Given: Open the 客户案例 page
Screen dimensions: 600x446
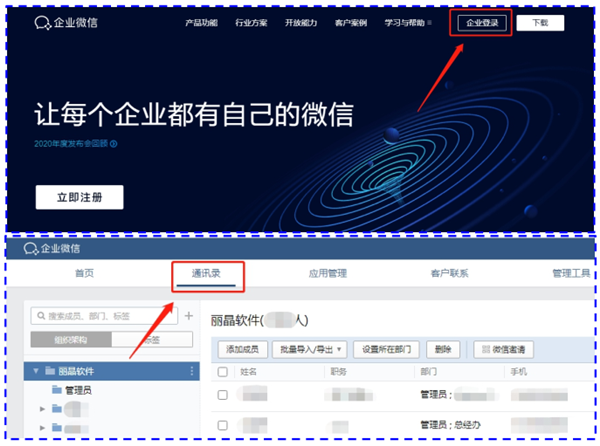Looking at the screenshot, I should (351, 23).
